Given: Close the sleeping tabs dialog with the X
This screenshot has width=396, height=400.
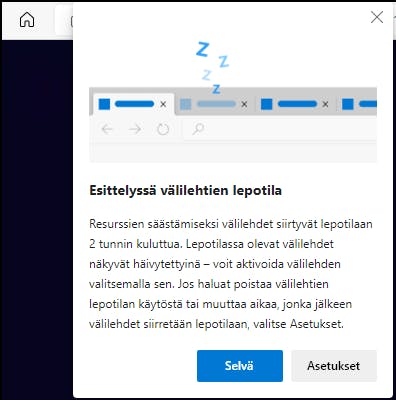Looking at the screenshot, I should (377, 17).
